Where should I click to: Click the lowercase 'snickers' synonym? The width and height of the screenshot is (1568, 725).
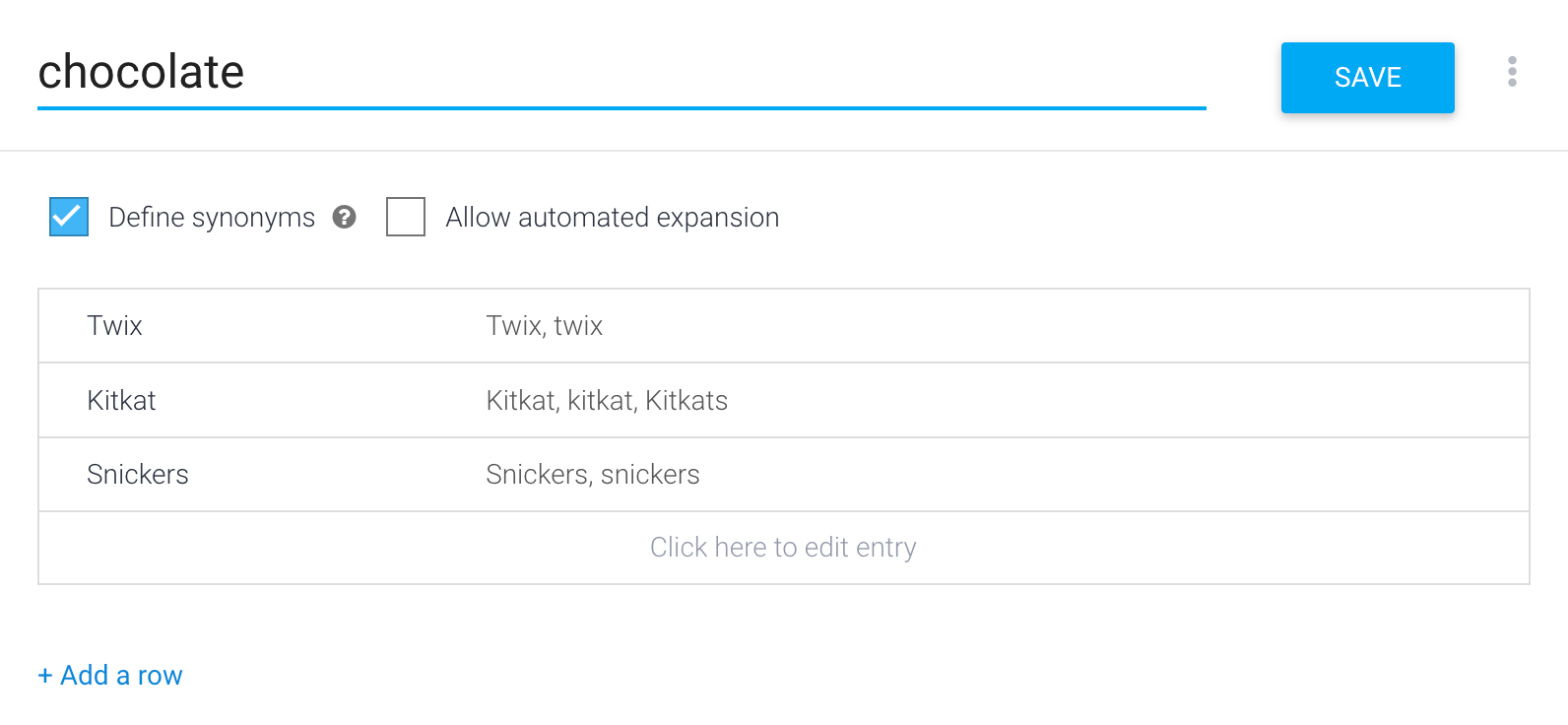point(650,475)
